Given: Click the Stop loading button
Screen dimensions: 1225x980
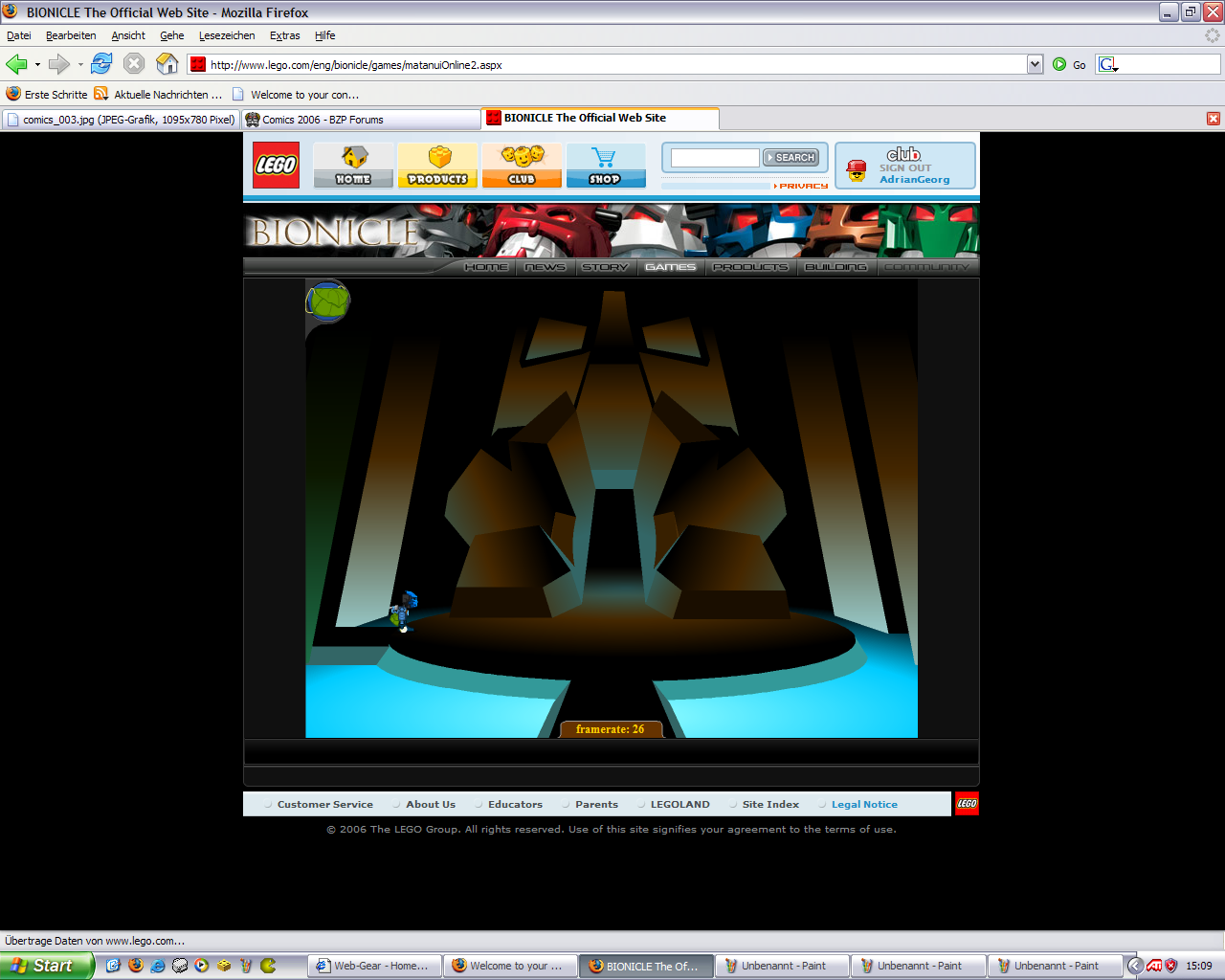Looking at the screenshot, I should (134, 64).
